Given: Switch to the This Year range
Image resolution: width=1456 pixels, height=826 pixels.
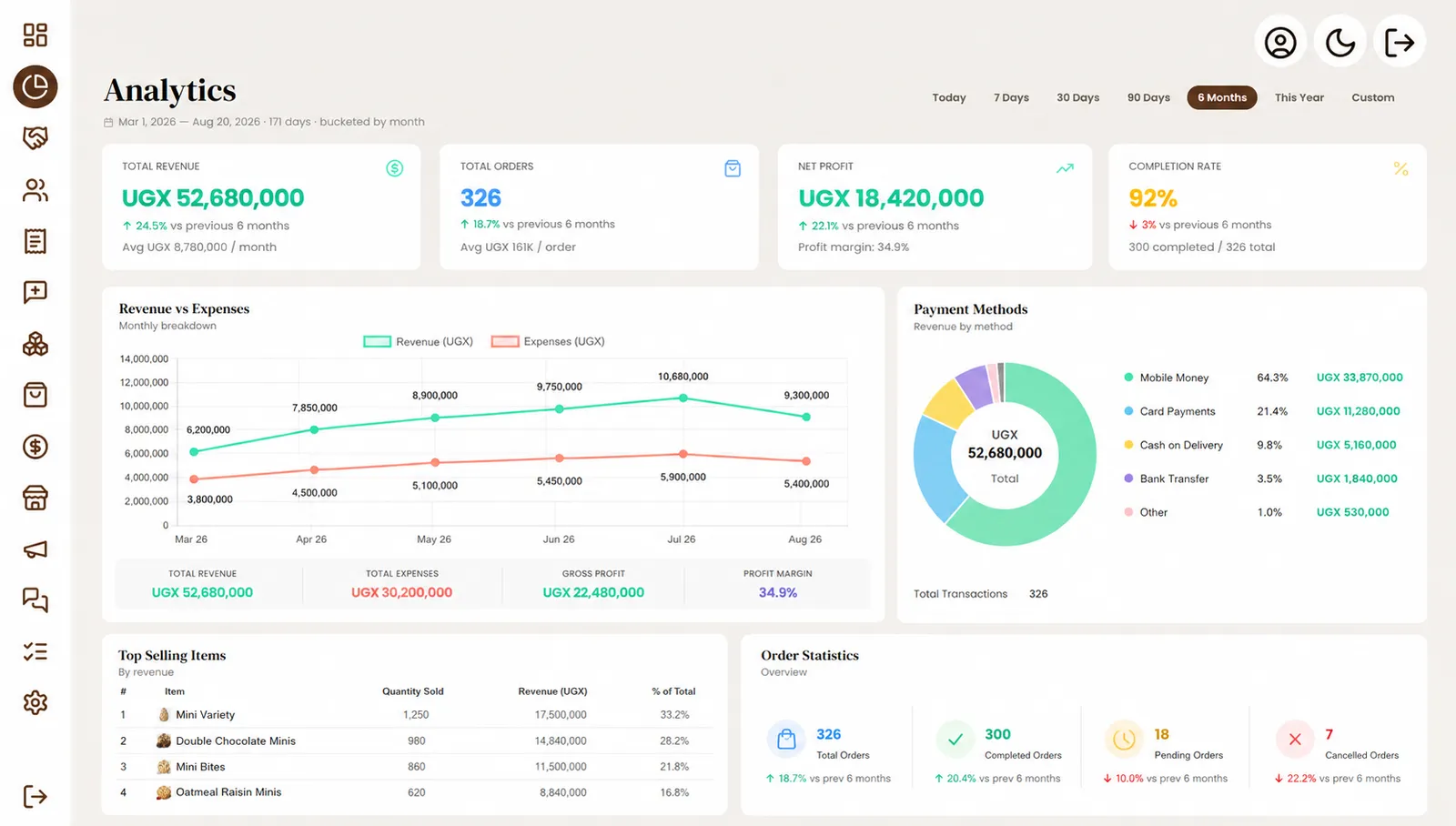Looking at the screenshot, I should 1299,97.
